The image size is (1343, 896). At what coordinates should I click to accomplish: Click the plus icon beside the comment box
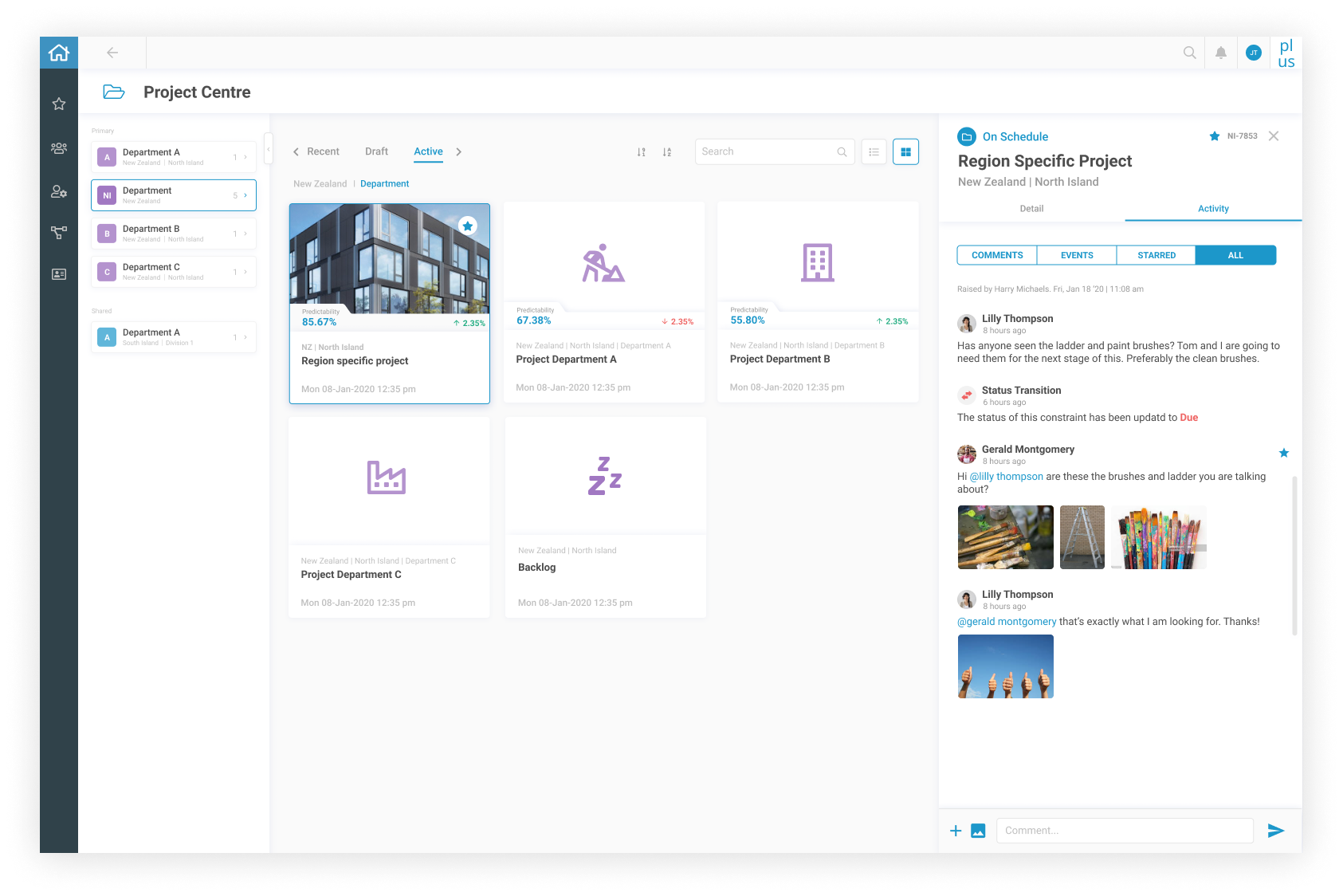point(956,831)
